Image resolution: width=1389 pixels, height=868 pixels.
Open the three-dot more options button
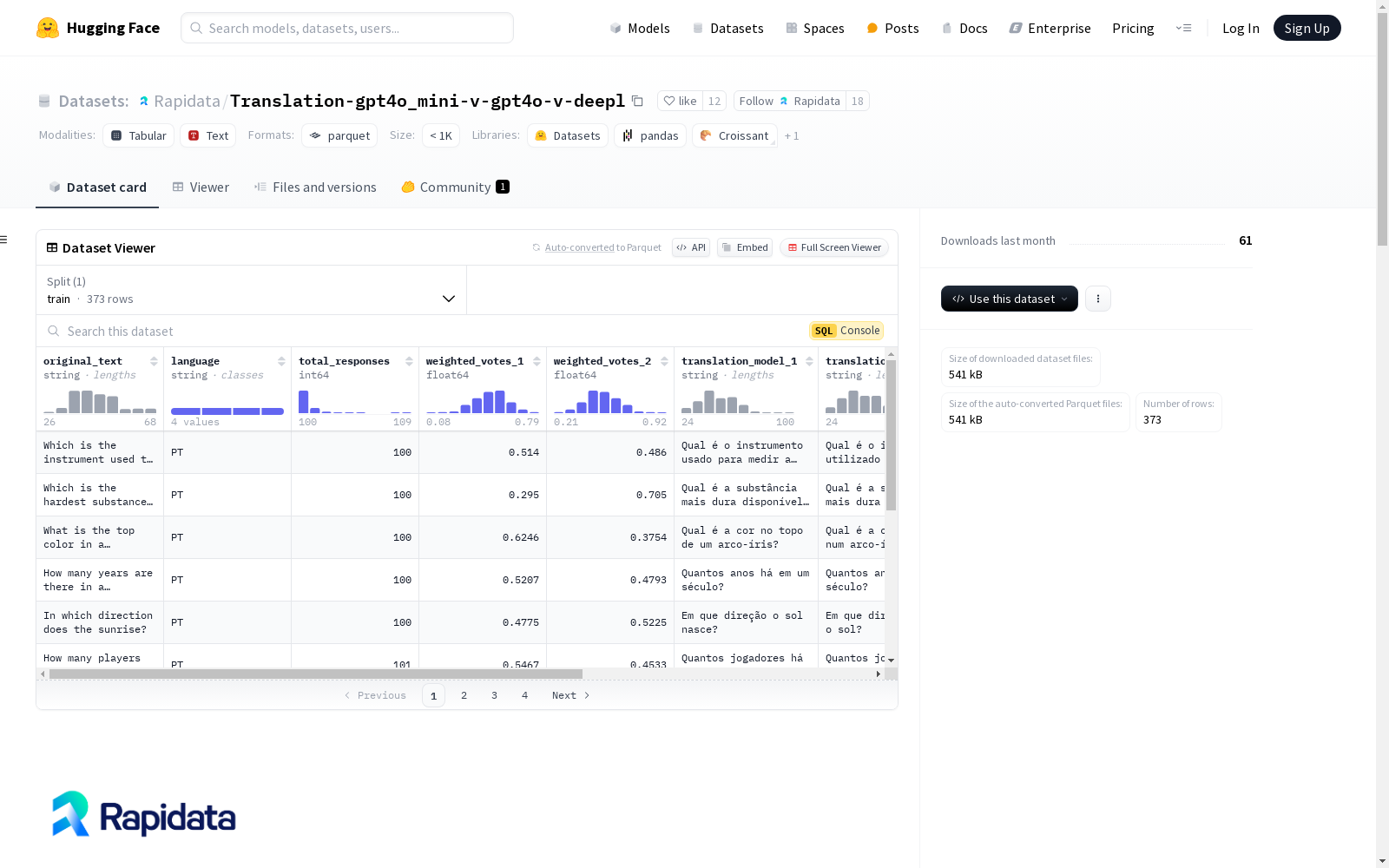tap(1098, 299)
